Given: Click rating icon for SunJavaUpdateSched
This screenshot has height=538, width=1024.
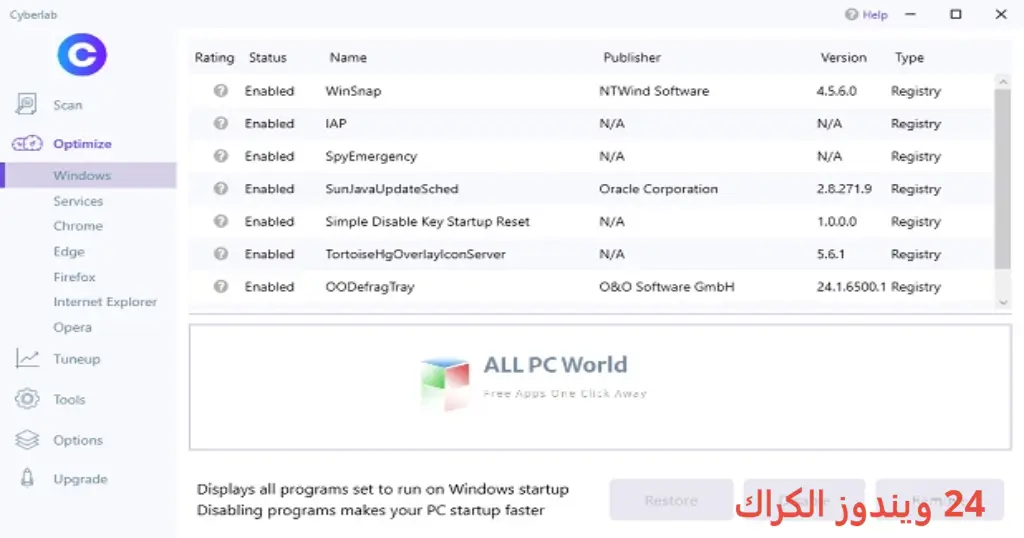Looking at the screenshot, I should [x=221, y=189].
